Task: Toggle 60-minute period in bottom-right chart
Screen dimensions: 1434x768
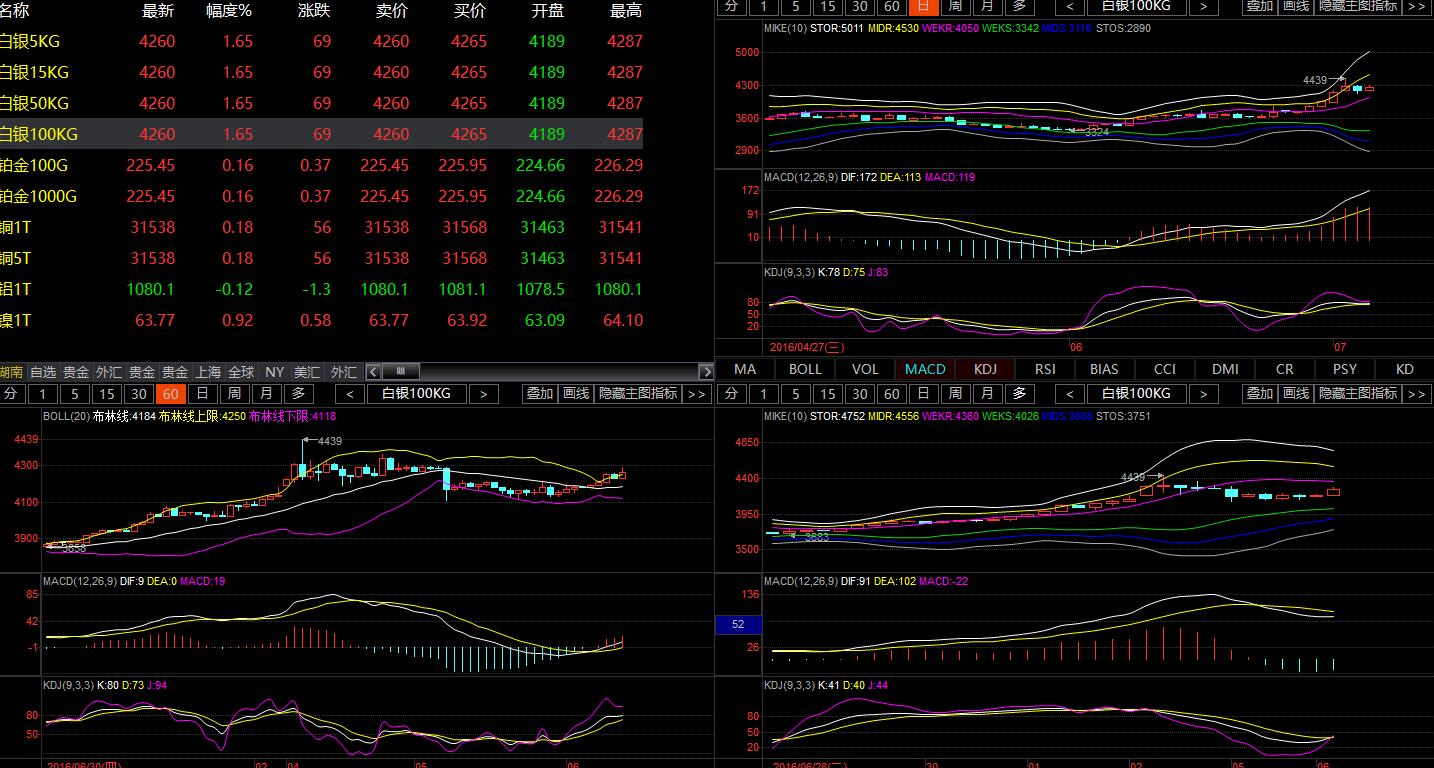Action: 891,394
